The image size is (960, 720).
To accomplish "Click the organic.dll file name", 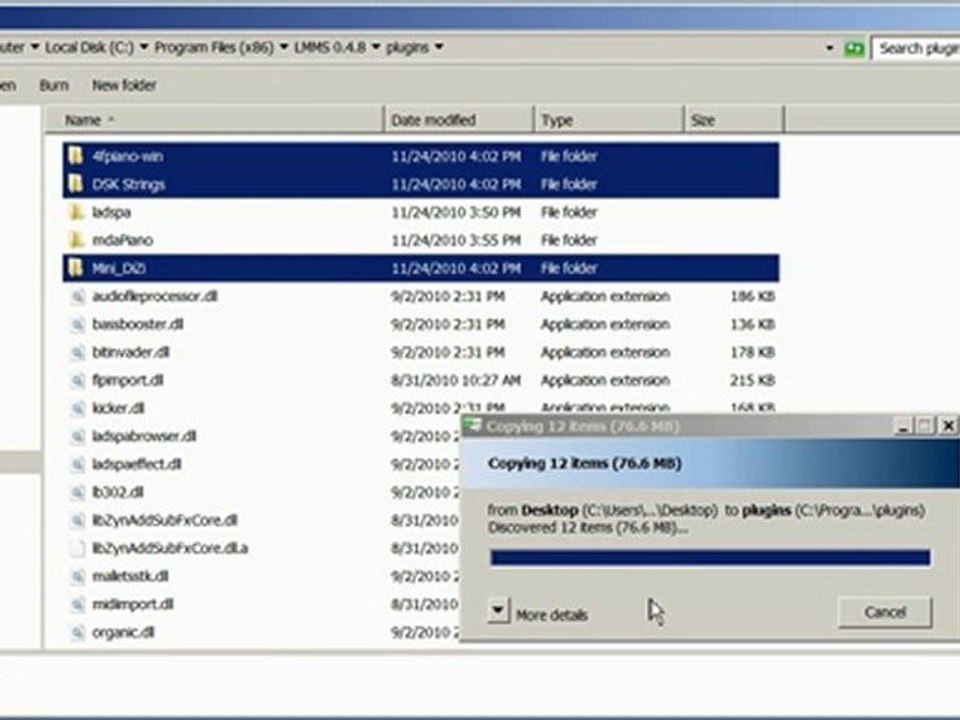I will 123,632.
